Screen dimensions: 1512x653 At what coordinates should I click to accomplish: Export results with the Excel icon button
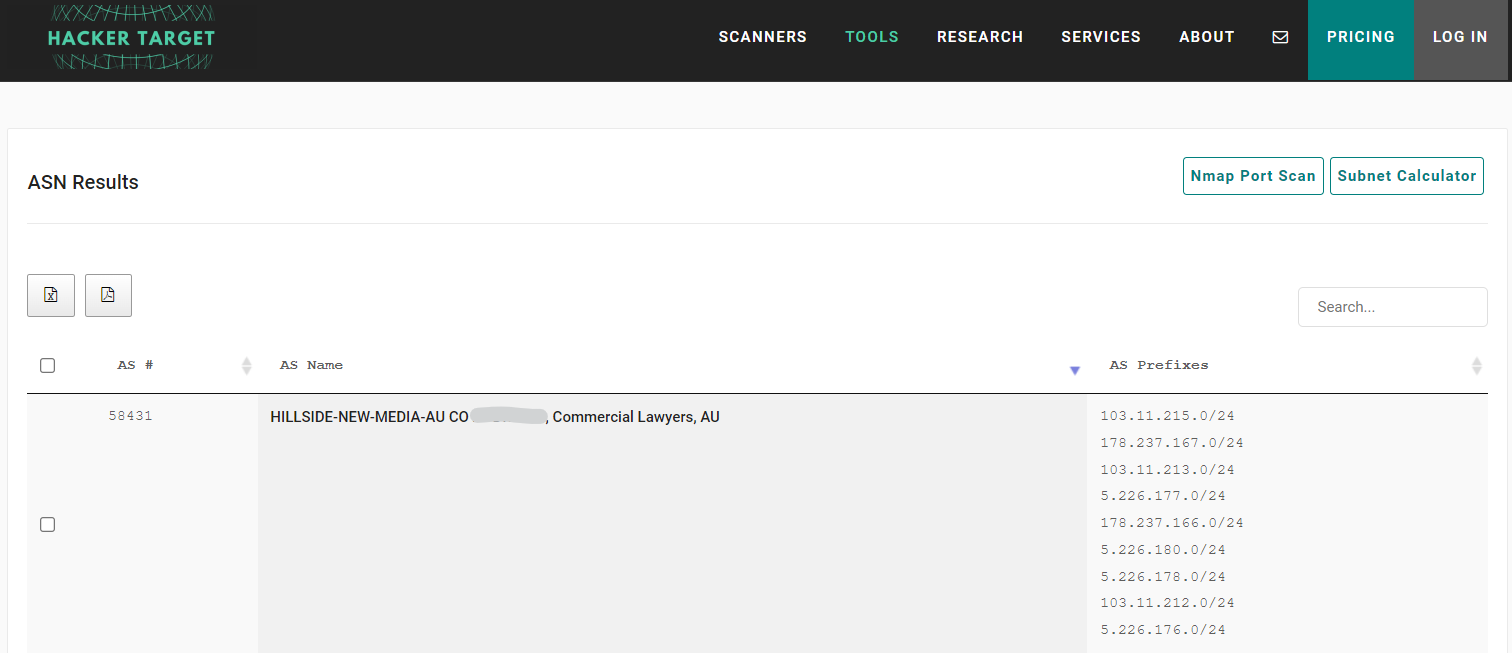coord(51,295)
